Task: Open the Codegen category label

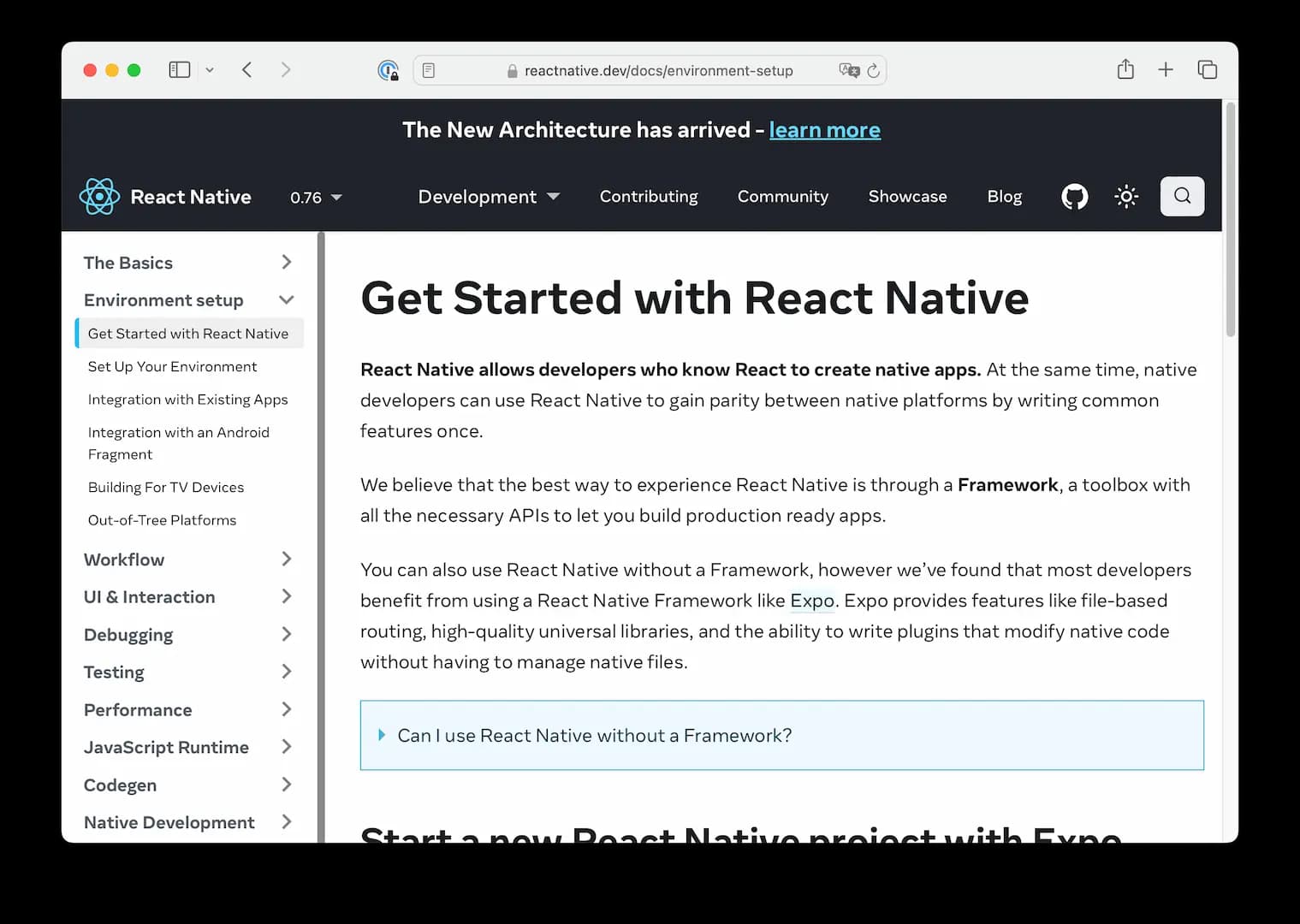Action: click(120, 785)
